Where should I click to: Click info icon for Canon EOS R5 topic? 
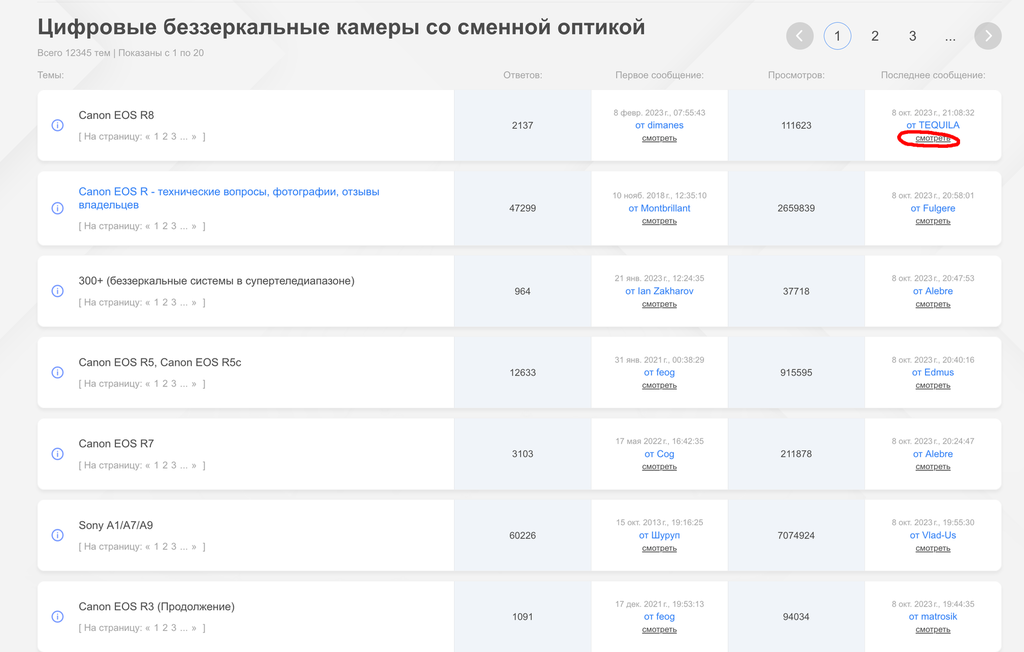coord(57,372)
